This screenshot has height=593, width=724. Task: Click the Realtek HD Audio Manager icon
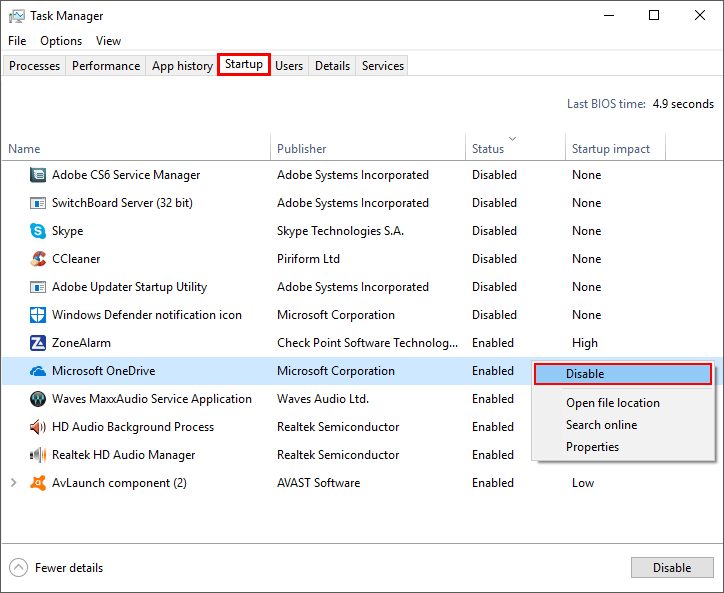tap(38, 455)
